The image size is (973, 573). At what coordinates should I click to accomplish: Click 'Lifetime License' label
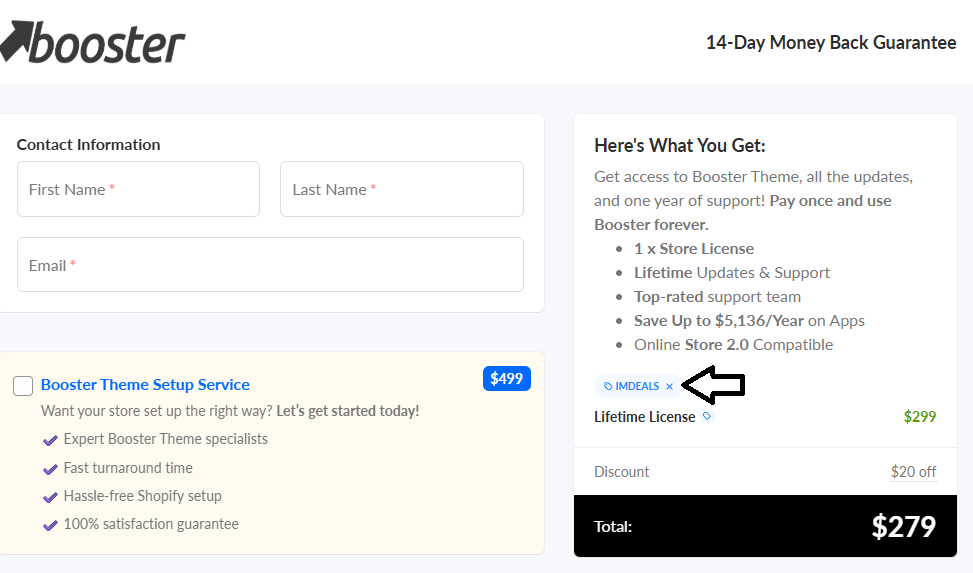pyautogui.click(x=645, y=417)
